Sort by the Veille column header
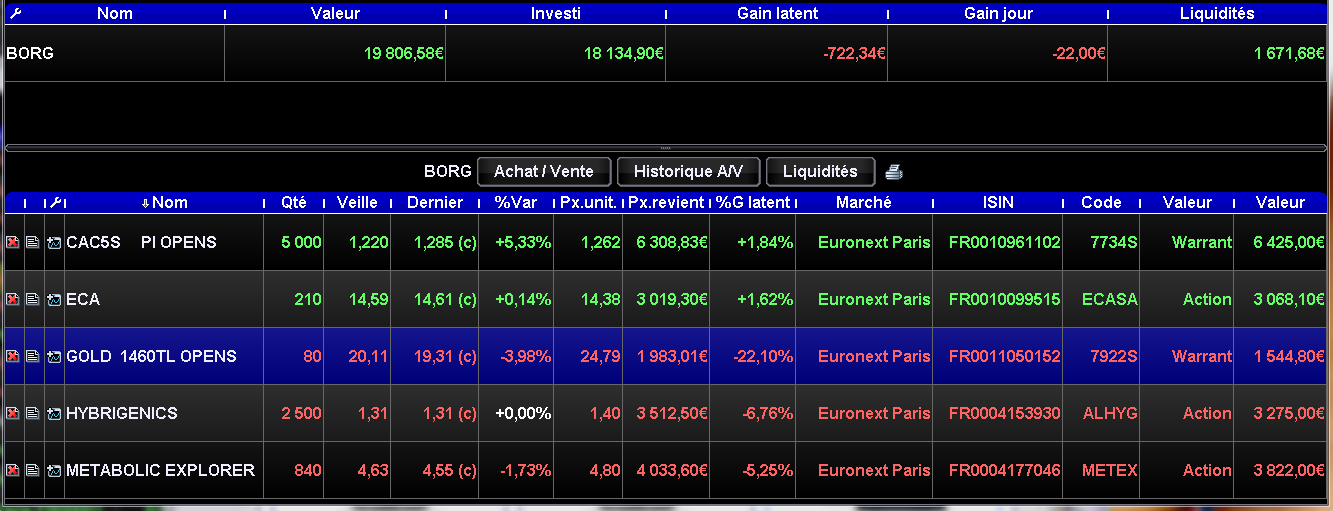The height and width of the screenshot is (511, 1333). click(357, 202)
